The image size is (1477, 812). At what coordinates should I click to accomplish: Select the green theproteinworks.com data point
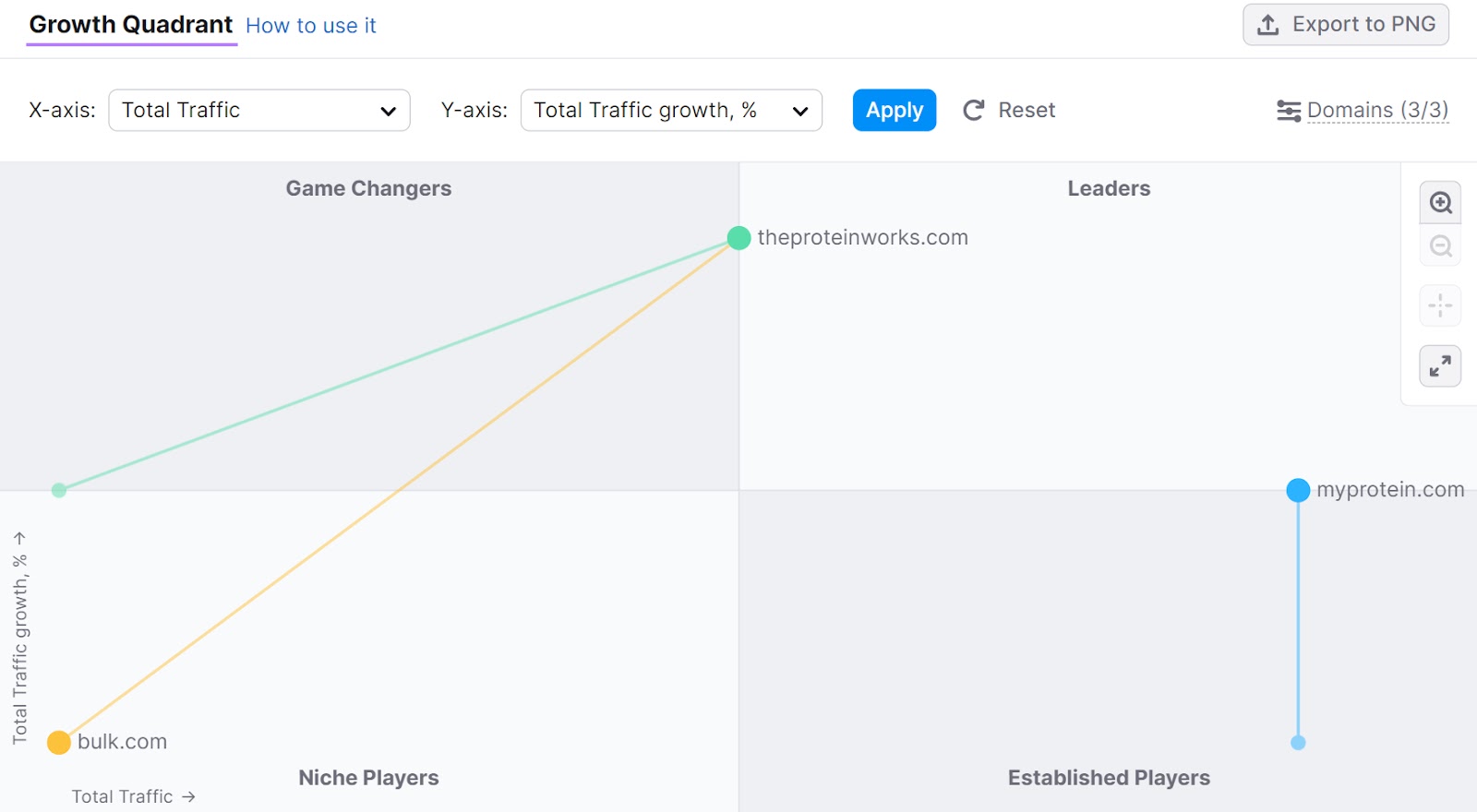pos(738,238)
